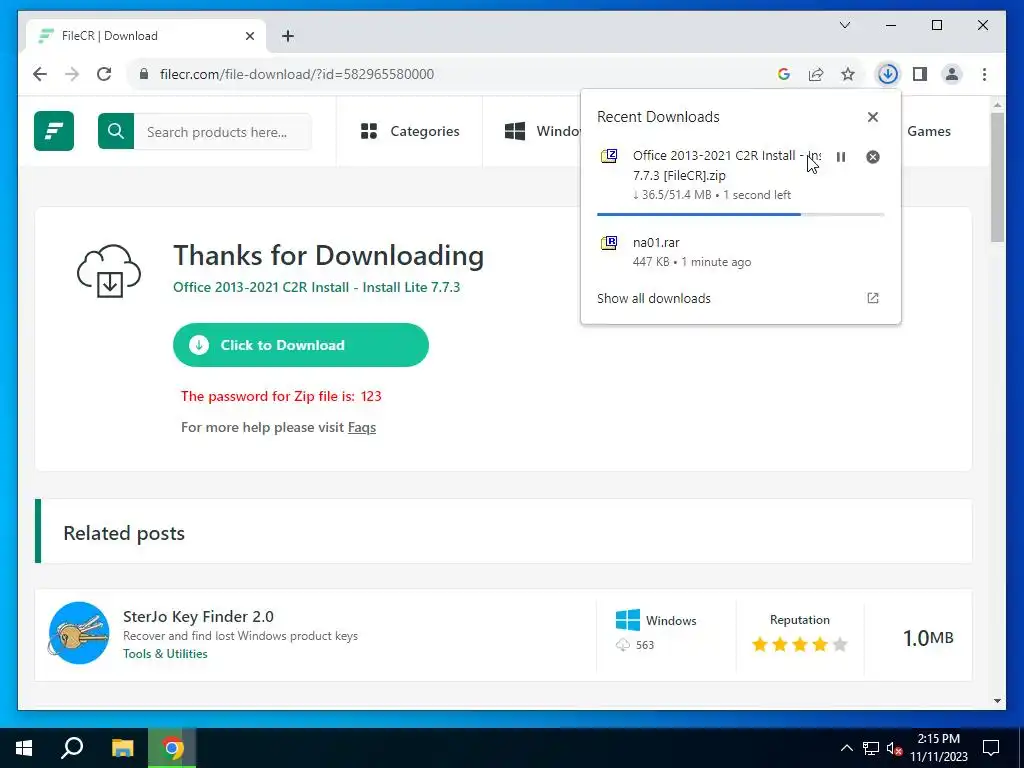
Task: Reload the FileCR page
Action: tap(104, 74)
